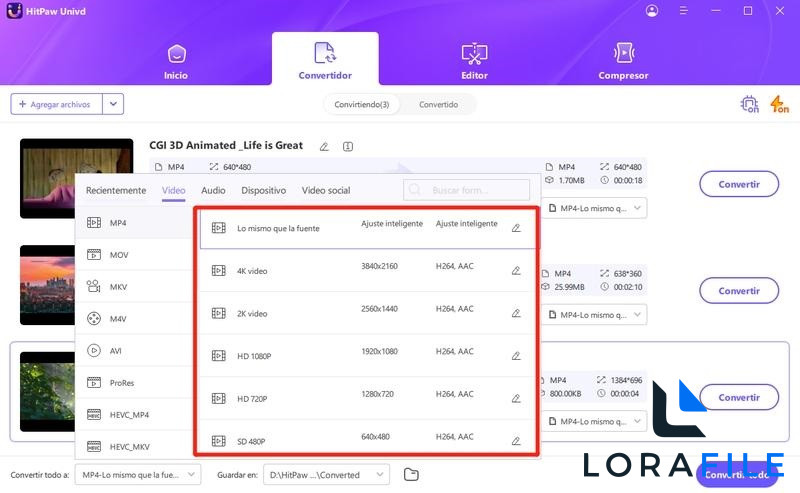The image size is (800, 493).
Task: Click Agregar archivos button
Action: coord(57,104)
